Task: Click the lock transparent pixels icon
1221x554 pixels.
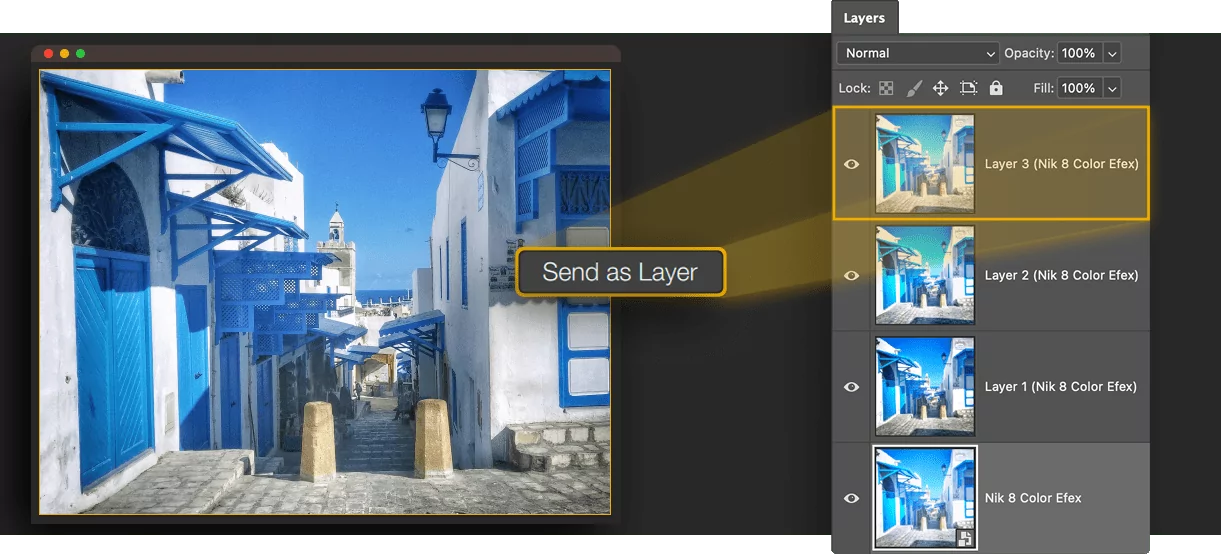Action: (x=886, y=88)
